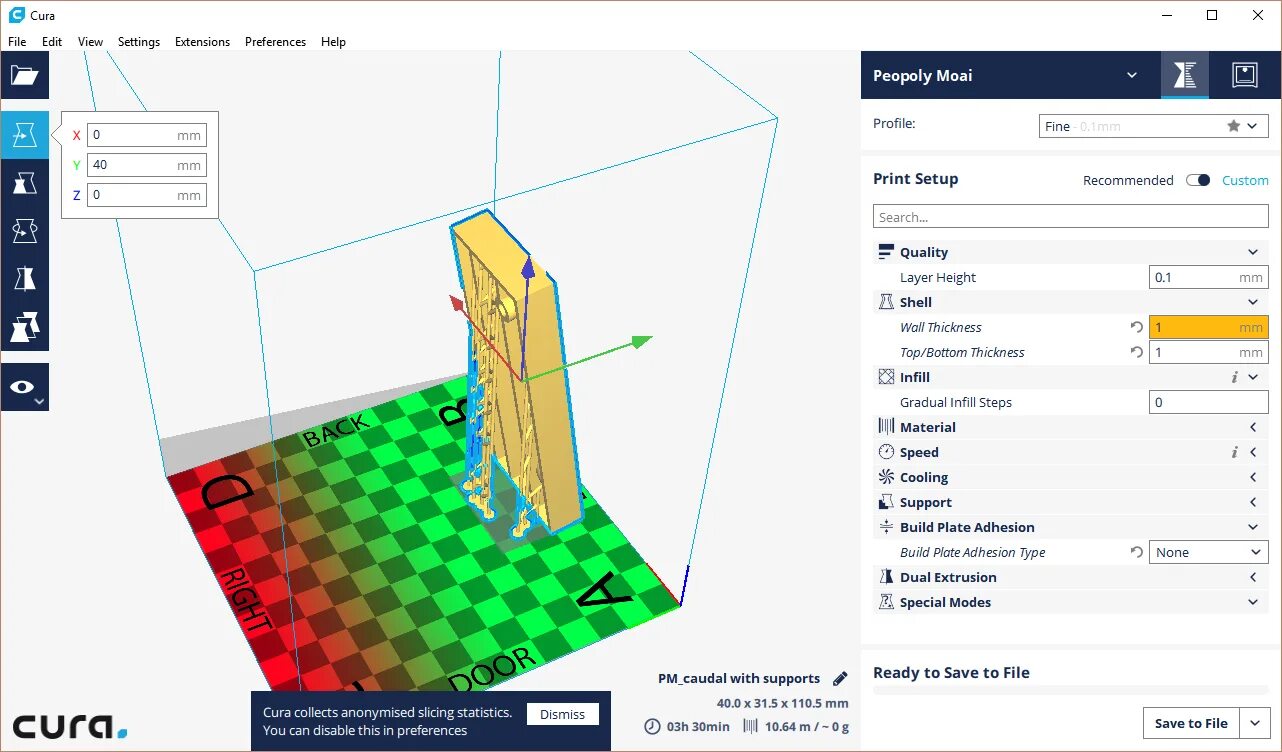Click the Infill info icon

pos(1234,377)
